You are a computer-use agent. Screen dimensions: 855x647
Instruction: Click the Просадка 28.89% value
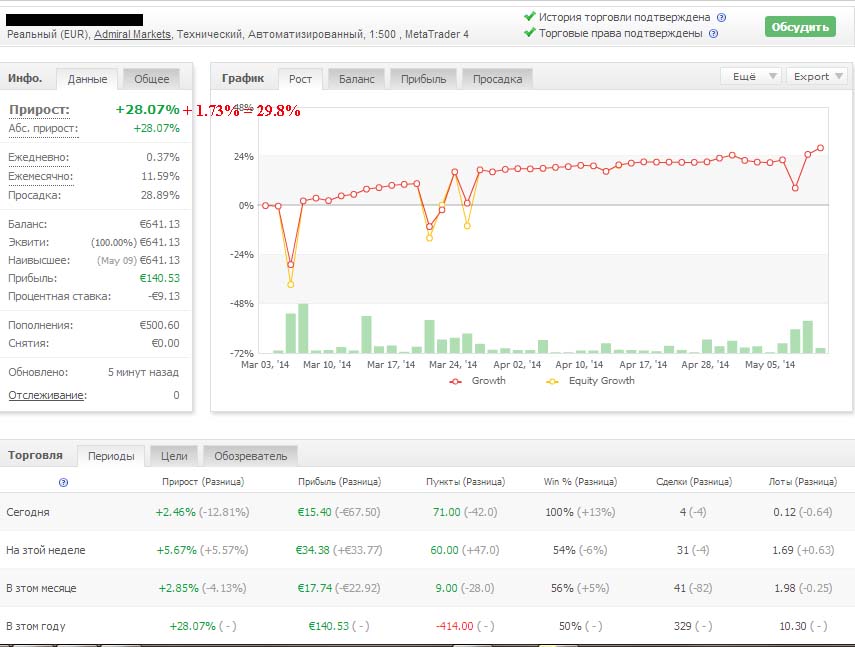point(160,195)
